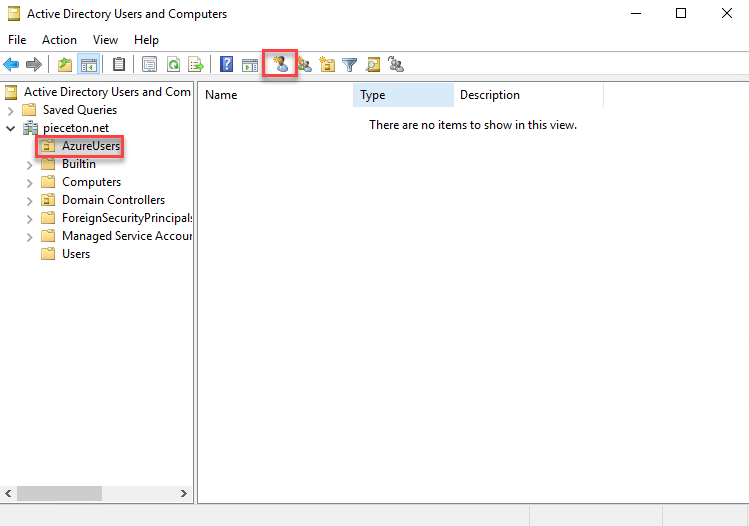Click the Back arrow in toolbar

pyautogui.click(x=11, y=64)
